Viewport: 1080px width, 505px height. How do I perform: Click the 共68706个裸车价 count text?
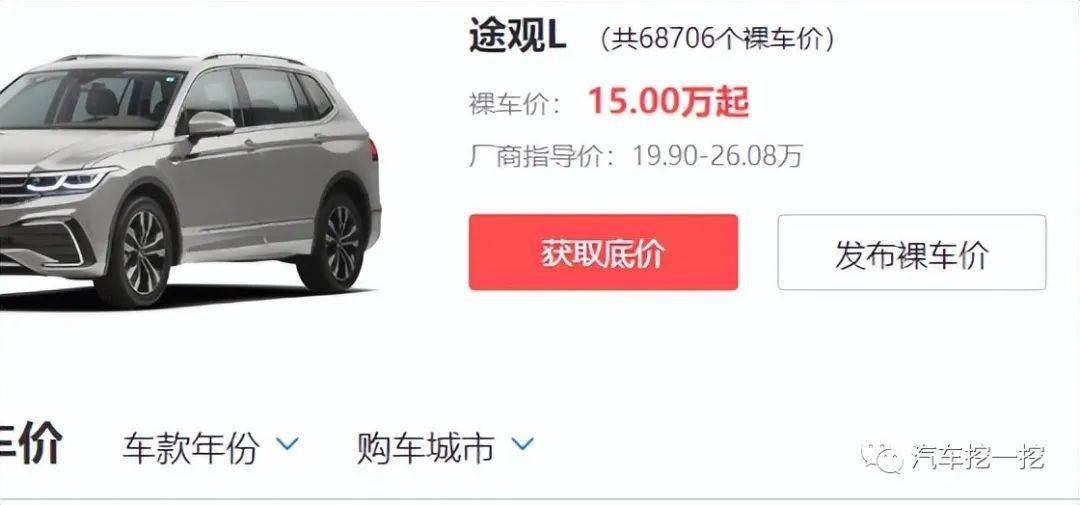[x=716, y=39]
